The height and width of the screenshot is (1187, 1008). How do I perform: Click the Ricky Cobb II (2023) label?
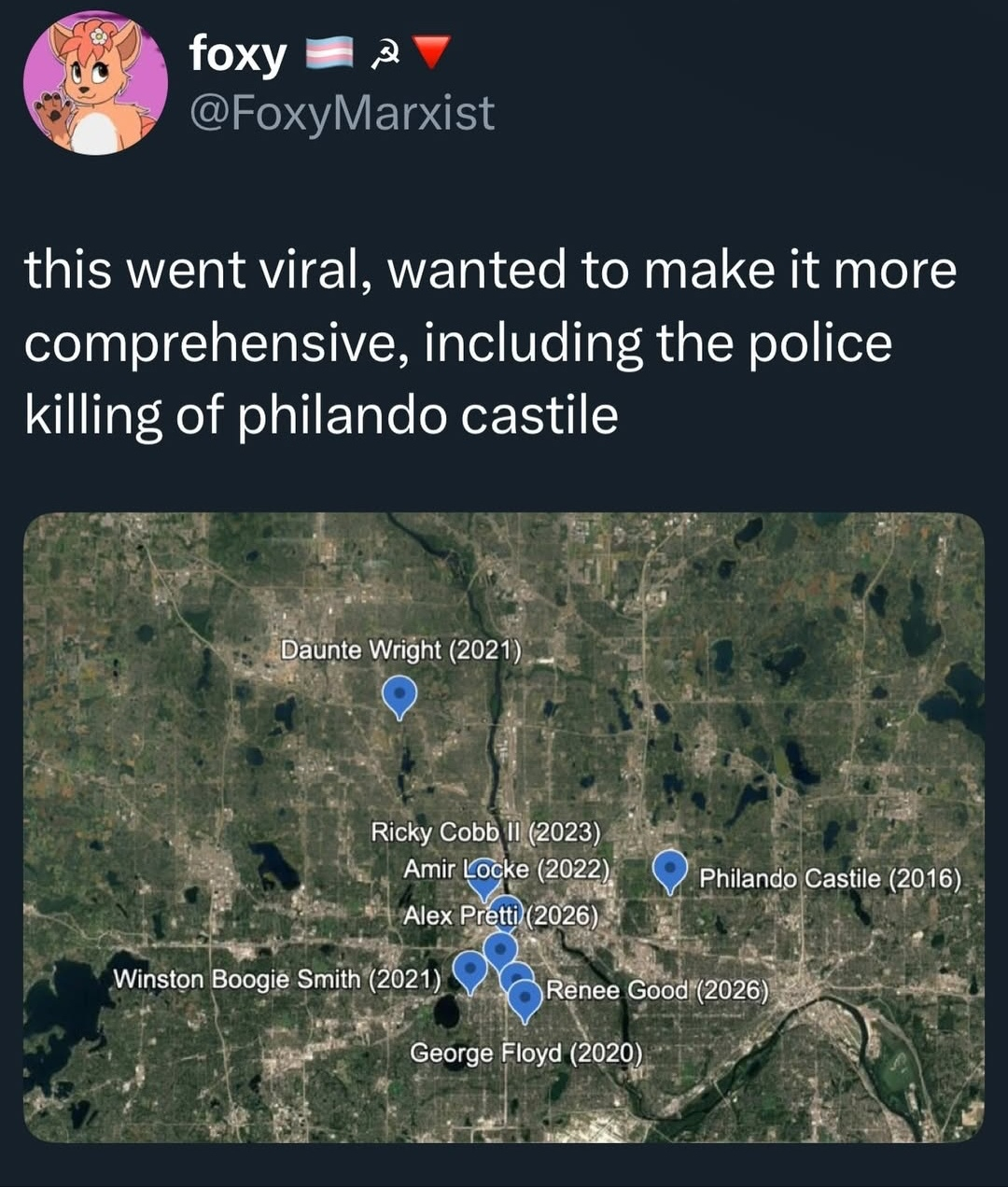point(485,831)
